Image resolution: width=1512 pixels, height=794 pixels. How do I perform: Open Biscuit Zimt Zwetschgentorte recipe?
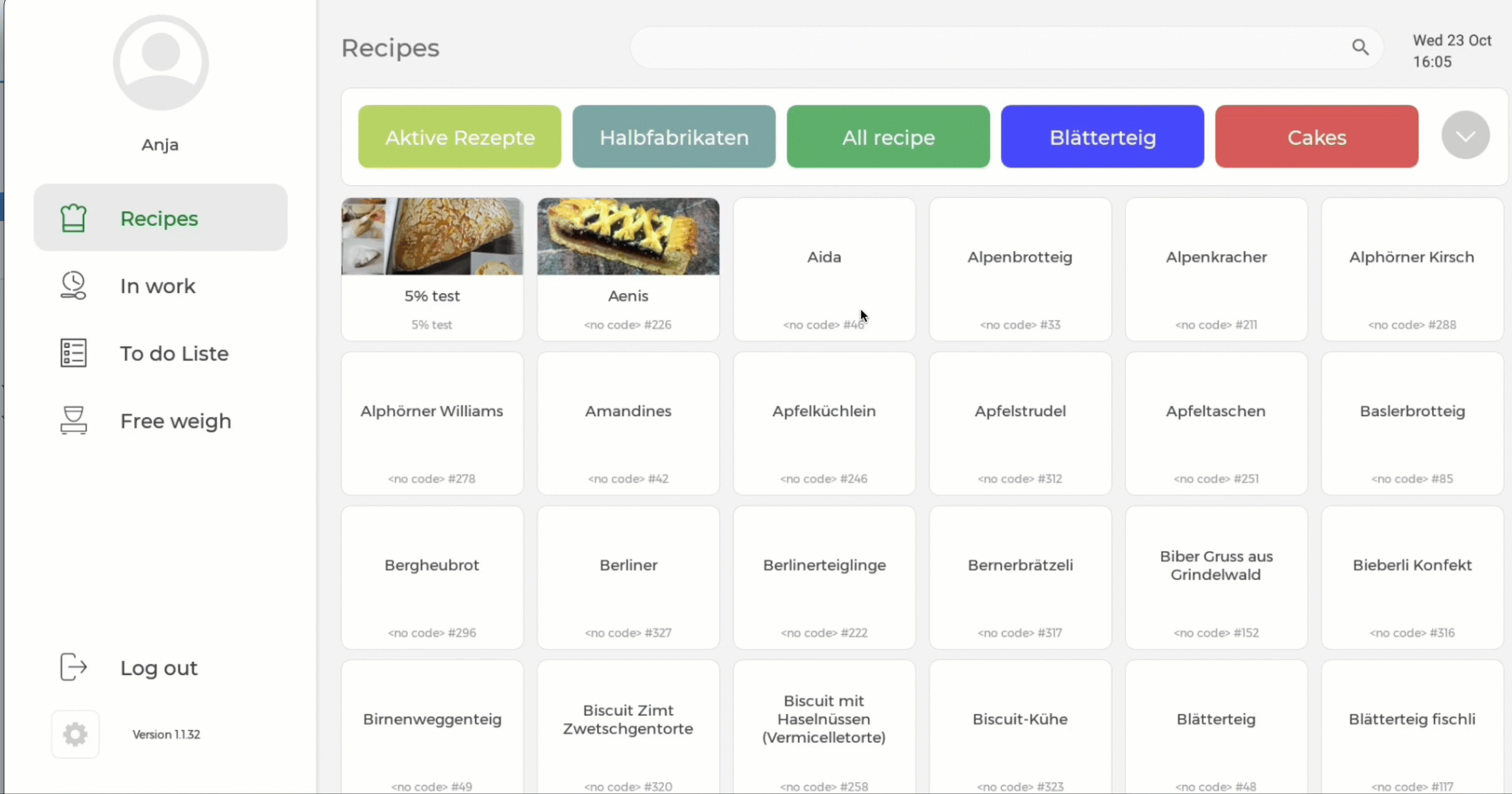pyautogui.click(x=628, y=728)
